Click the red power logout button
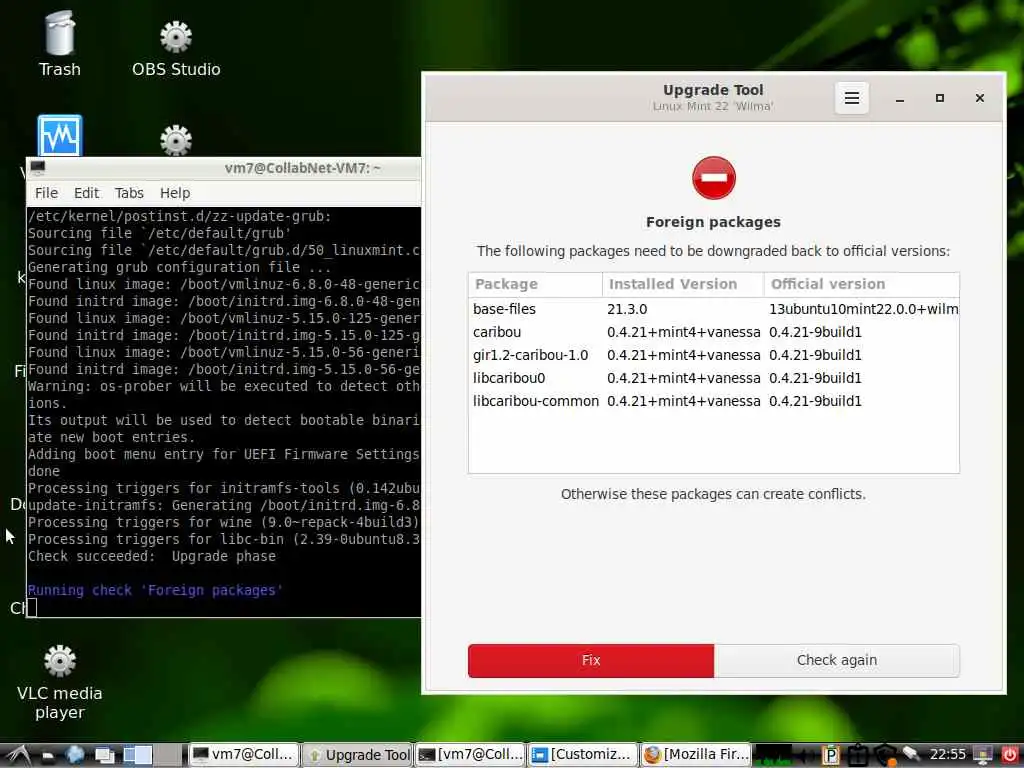Image resolution: width=1024 pixels, height=768 pixels. click(1009, 755)
